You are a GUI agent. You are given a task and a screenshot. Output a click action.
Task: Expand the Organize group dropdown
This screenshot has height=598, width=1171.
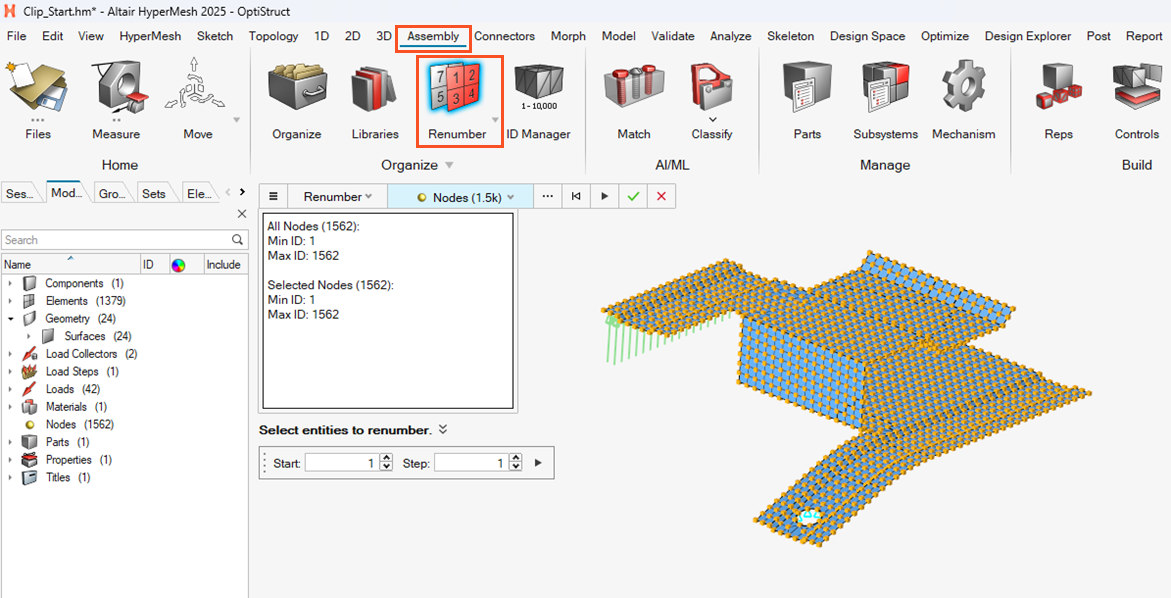tap(449, 165)
